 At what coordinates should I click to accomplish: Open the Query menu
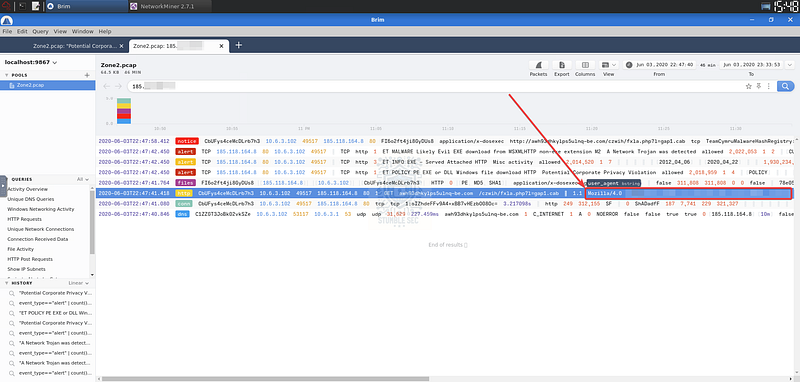40,31
